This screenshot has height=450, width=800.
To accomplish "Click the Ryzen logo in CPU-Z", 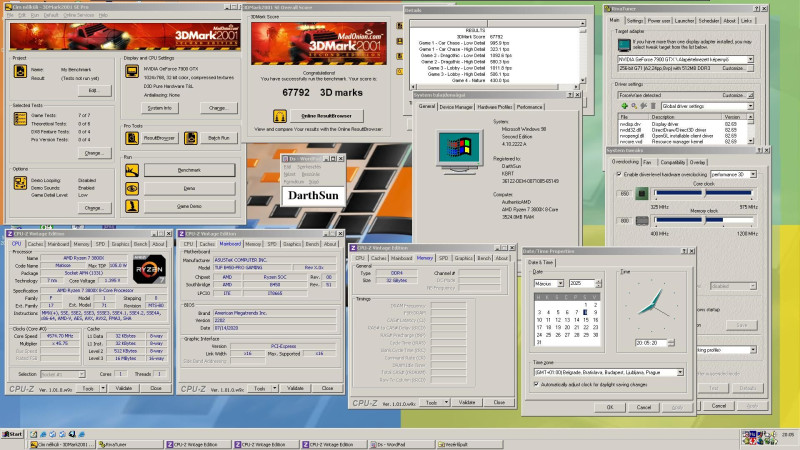I will 149,269.
